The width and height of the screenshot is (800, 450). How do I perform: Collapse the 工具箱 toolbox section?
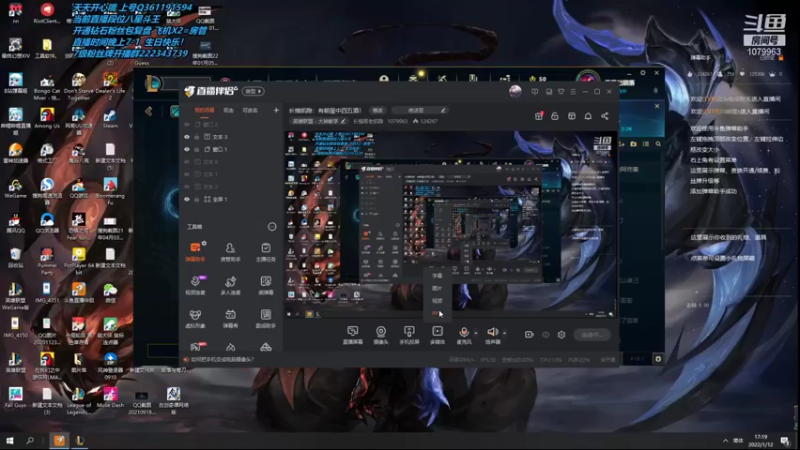(x=272, y=227)
